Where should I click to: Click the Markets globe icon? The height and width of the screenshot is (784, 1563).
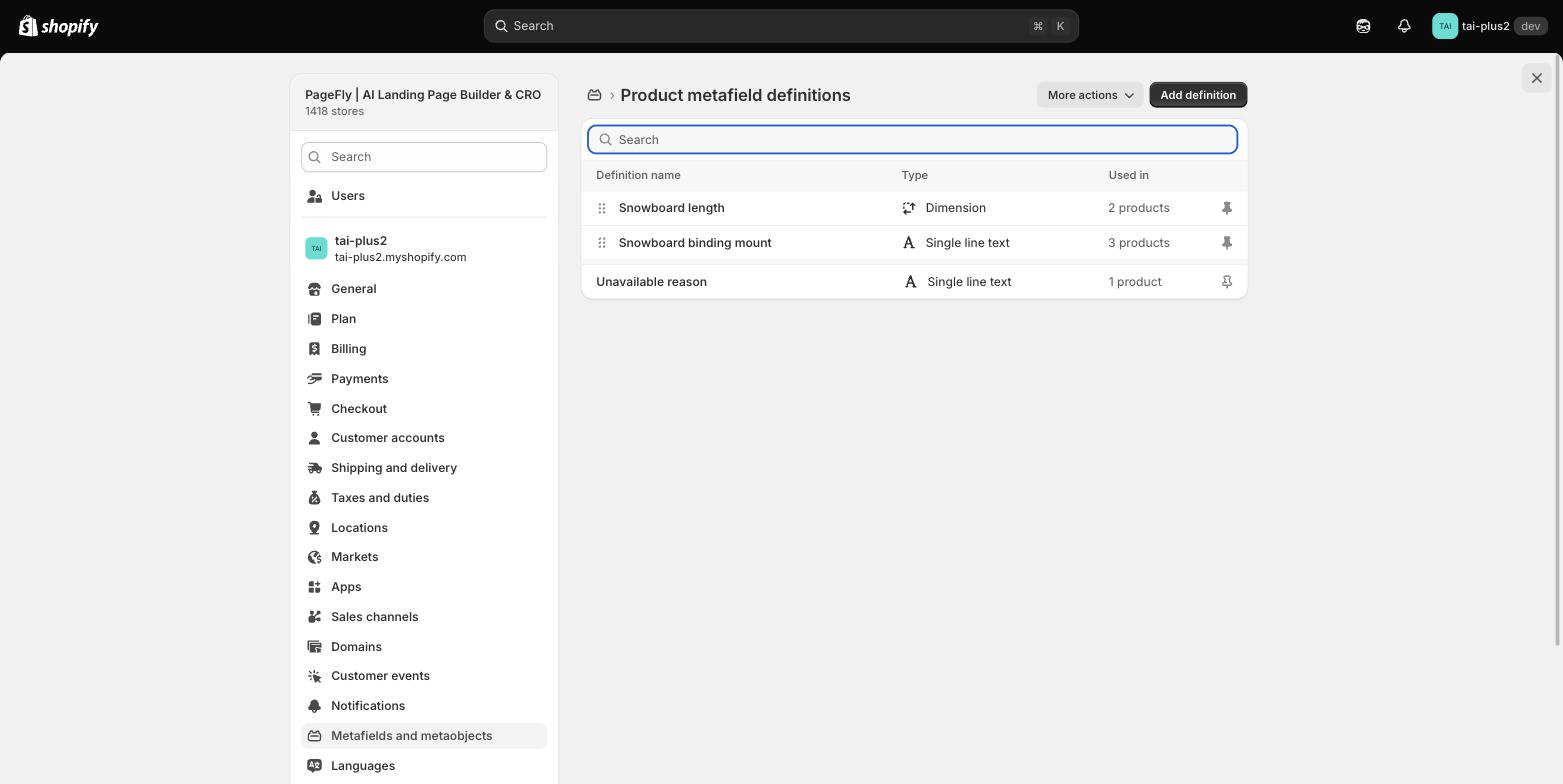314,557
